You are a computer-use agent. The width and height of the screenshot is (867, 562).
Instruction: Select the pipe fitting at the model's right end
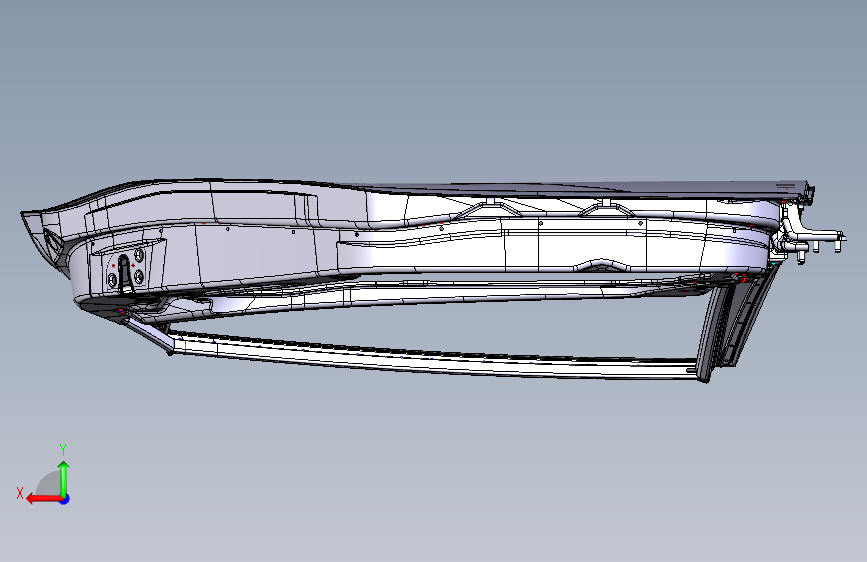pyautogui.click(x=808, y=237)
